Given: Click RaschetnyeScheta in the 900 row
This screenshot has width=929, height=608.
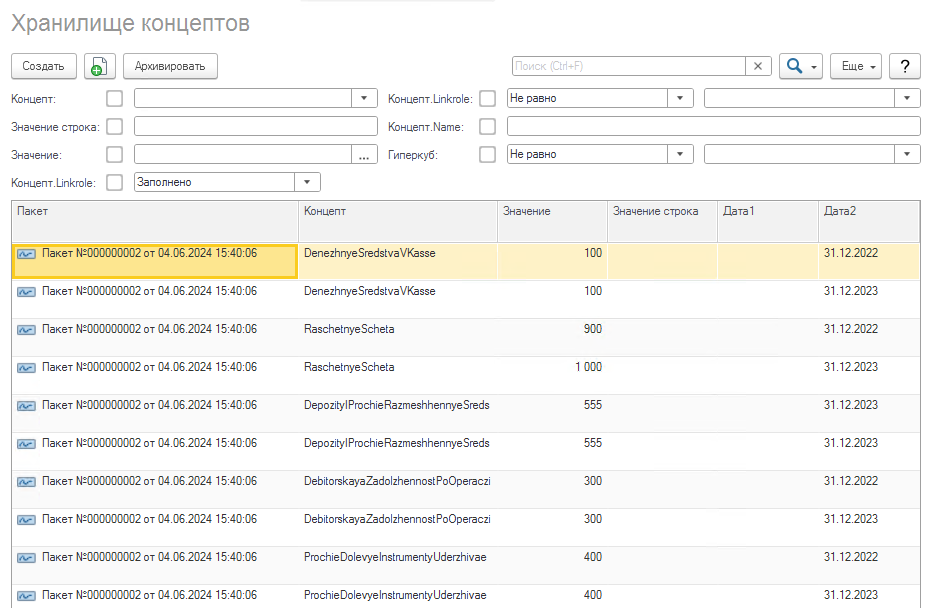Looking at the screenshot, I should click(x=349, y=329).
